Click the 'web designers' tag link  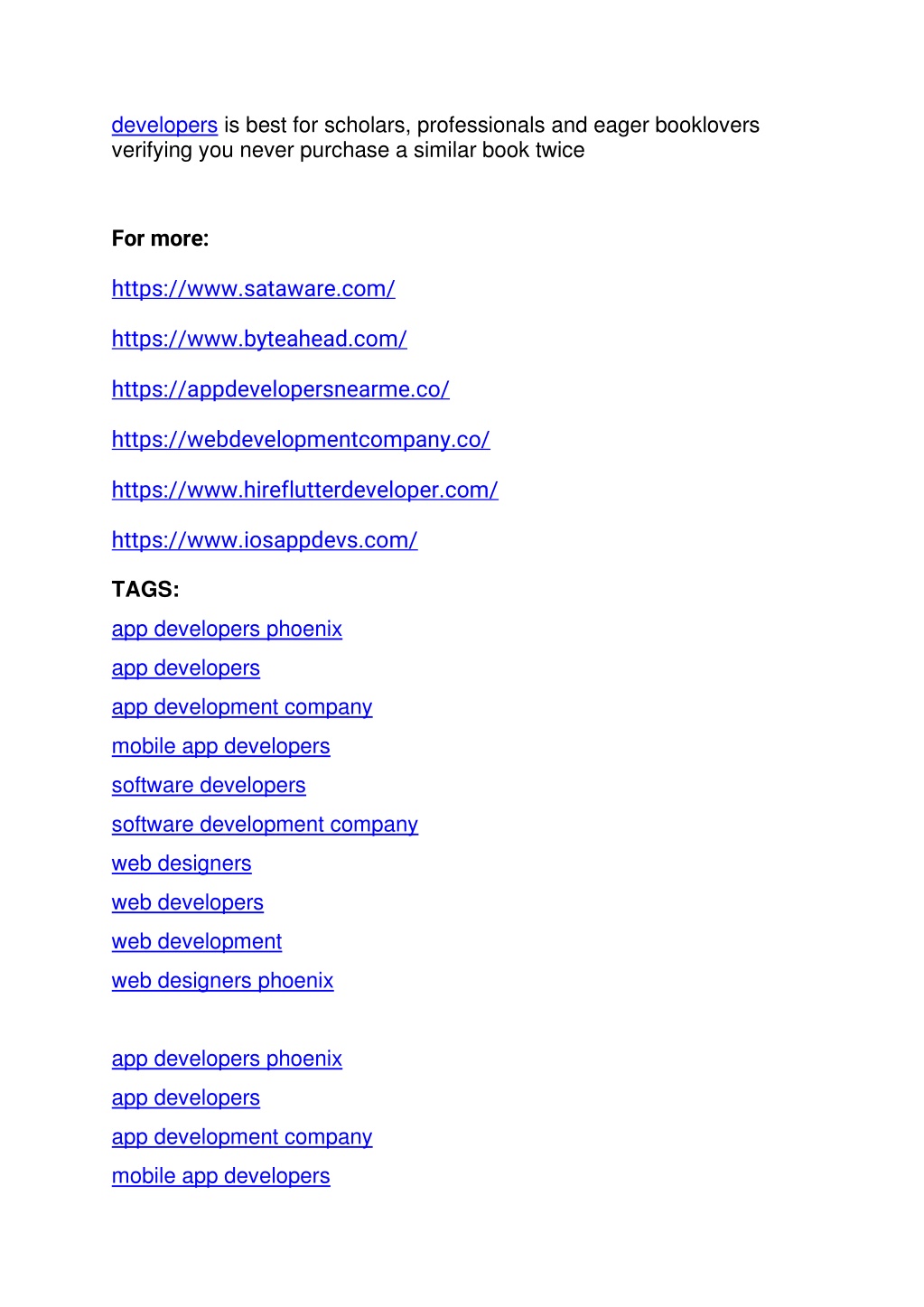click(182, 864)
